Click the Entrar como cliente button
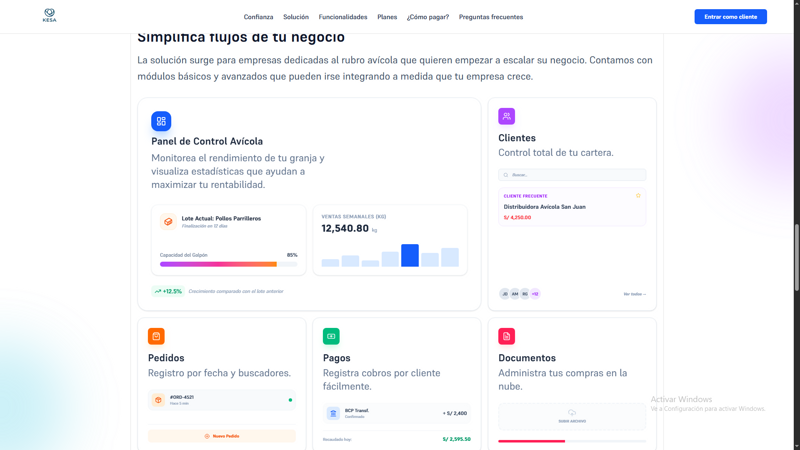 click(731, 17)
